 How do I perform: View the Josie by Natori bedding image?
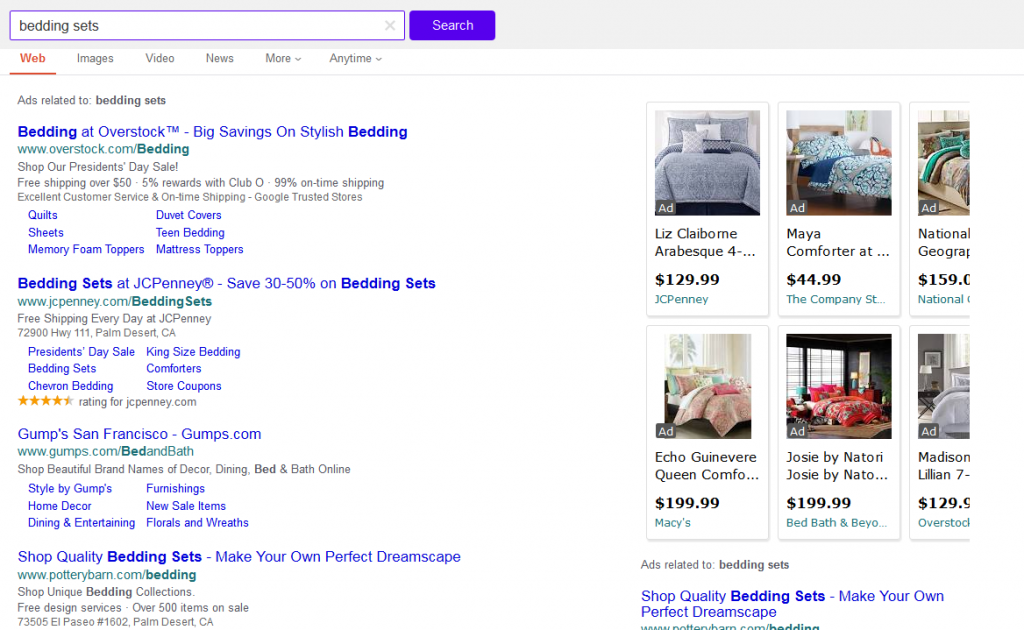pos(838,386)
